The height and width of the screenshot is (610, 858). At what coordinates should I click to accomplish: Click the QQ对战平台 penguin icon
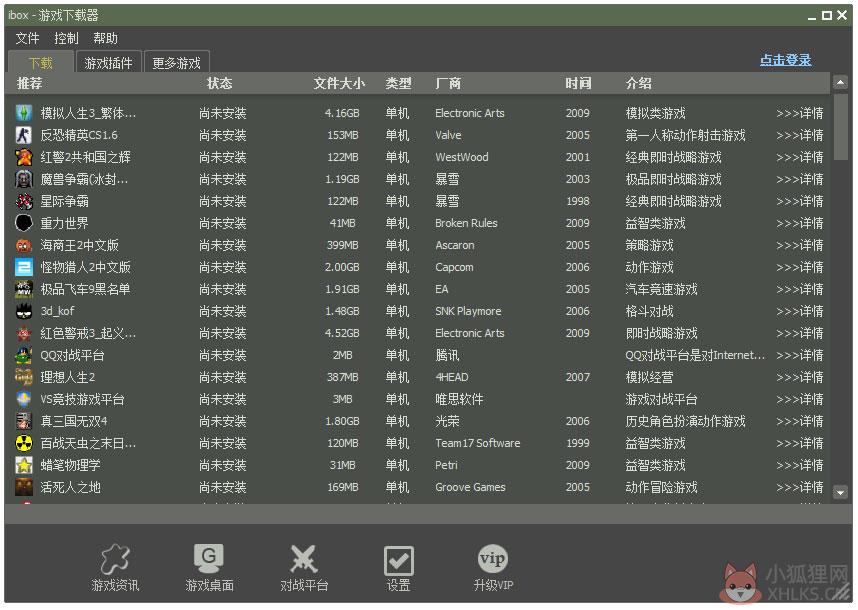click(x=24, y=355)
